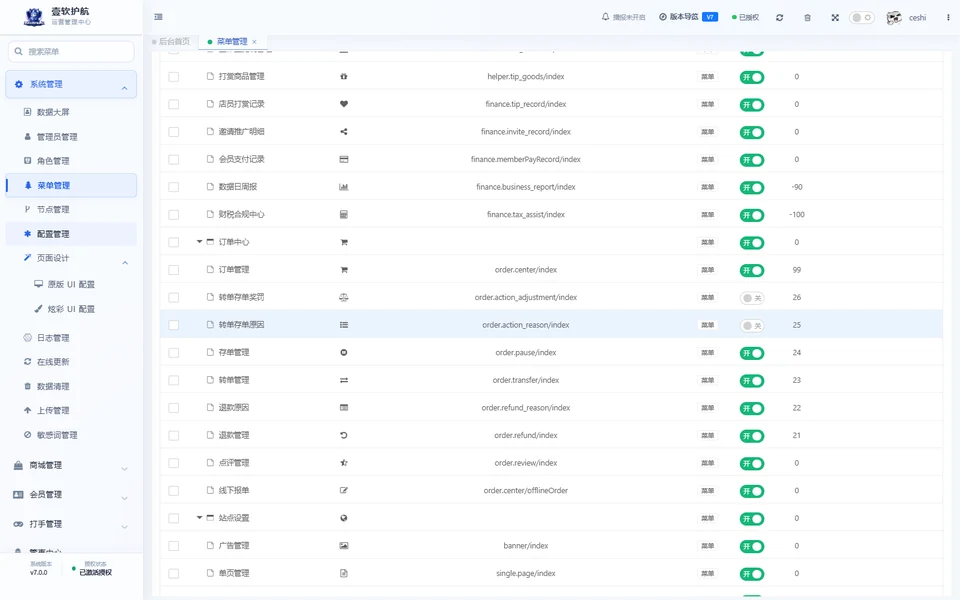
Task: Click the 节点管理 branch icon
Action: (x=27, y=209)
